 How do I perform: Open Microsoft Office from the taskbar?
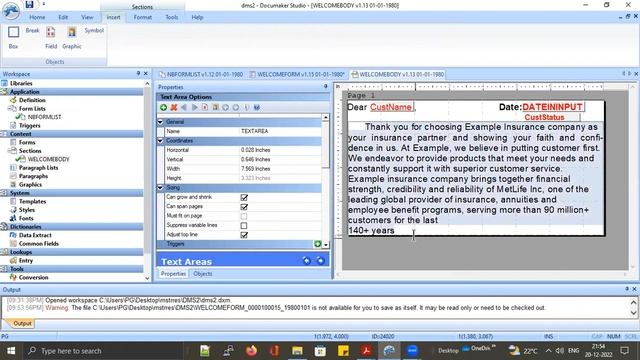(x=274, y=350)
